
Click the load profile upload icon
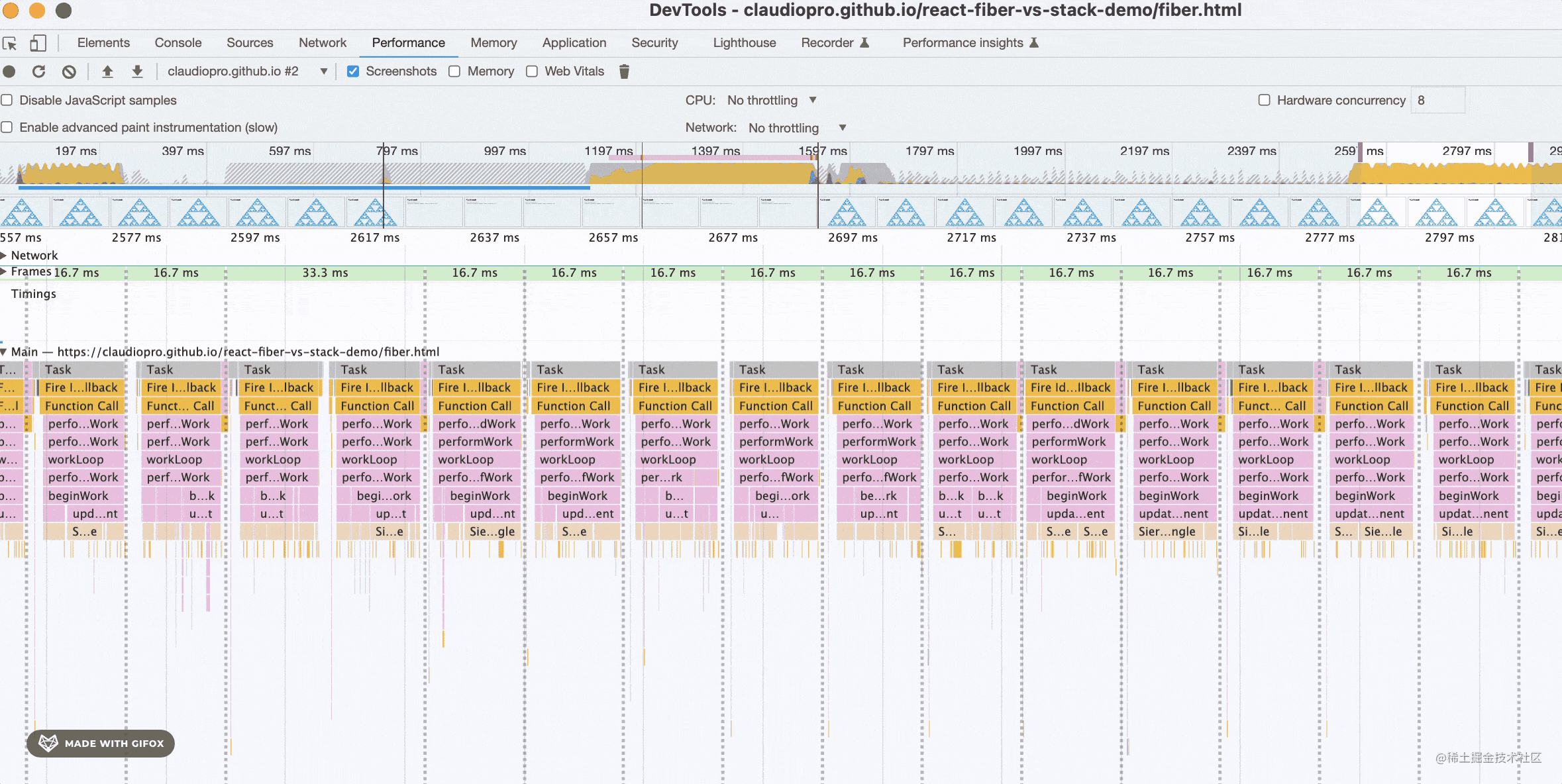[107, 72]
